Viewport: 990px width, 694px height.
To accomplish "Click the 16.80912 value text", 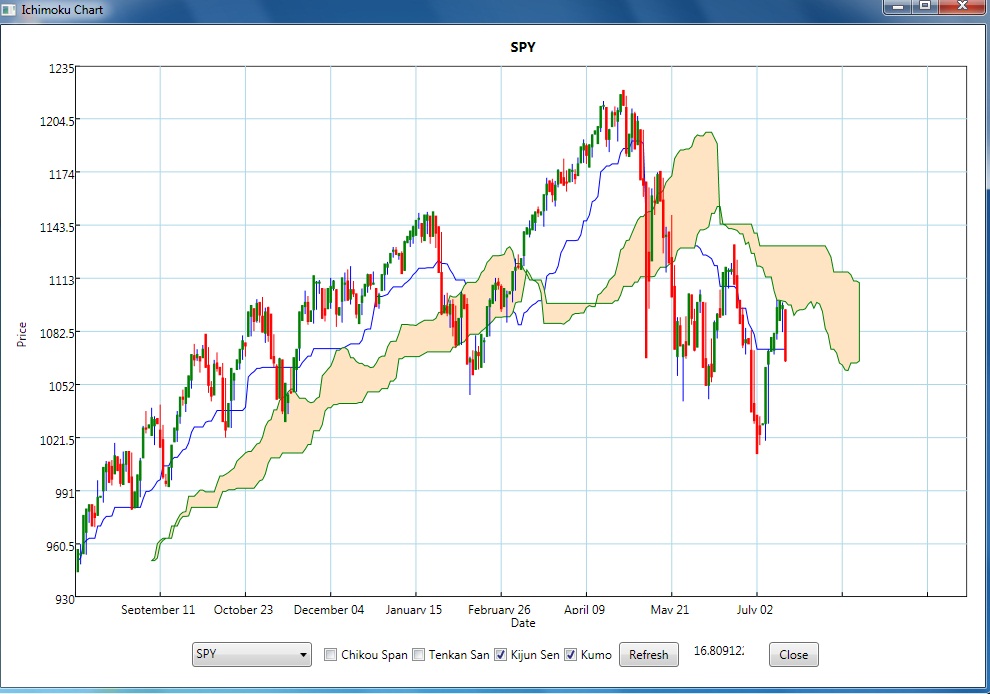I will 718,652.
